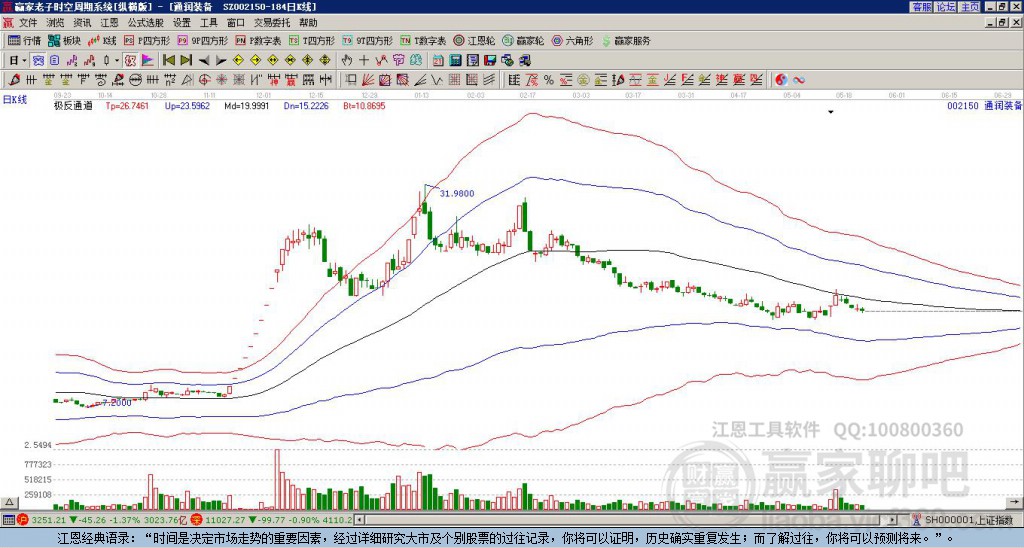
Task: Select the circled crosshair target tool
Action: 204,80
